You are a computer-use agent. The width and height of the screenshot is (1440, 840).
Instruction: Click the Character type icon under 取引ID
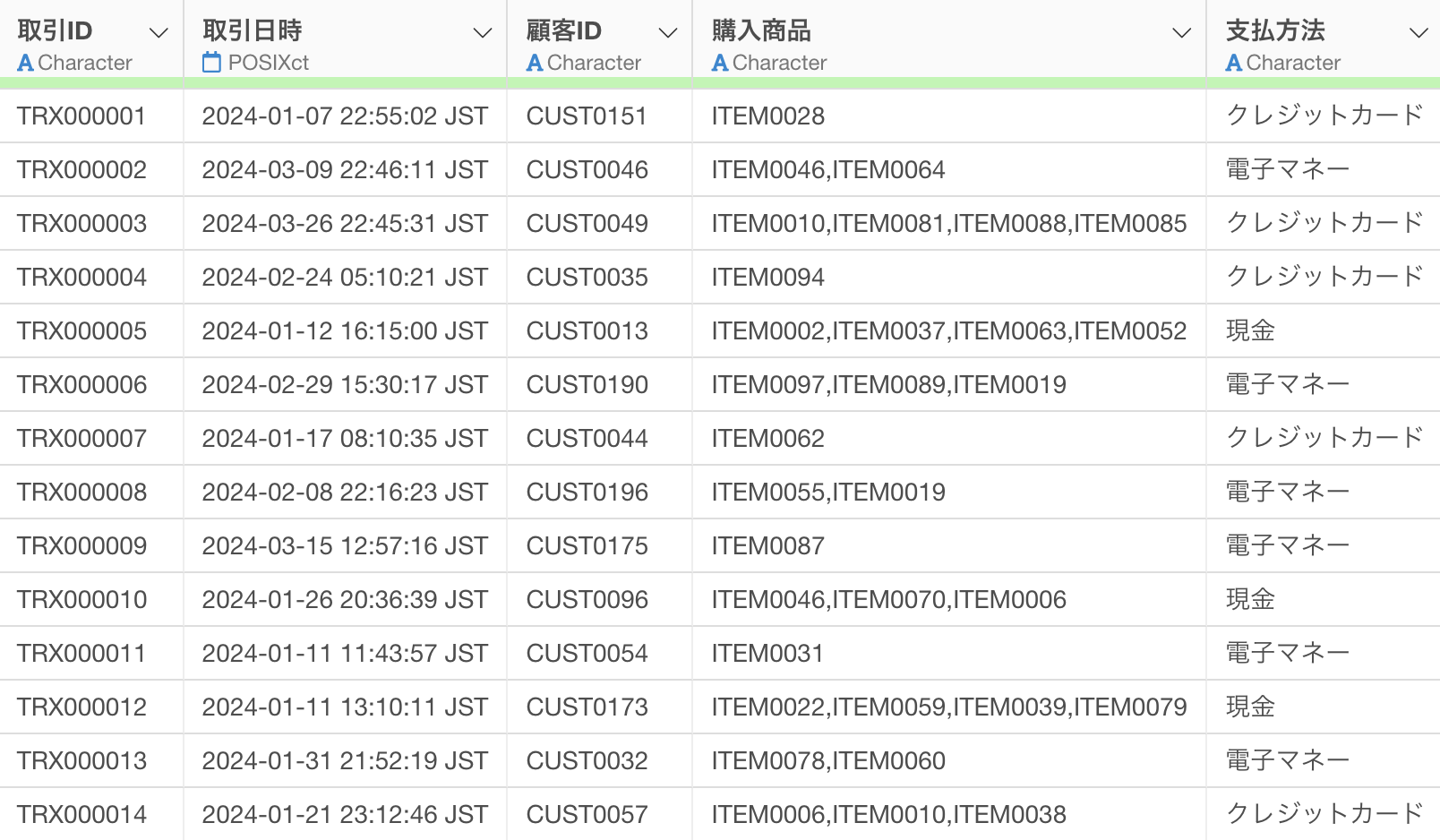click(x=25, y=63)
